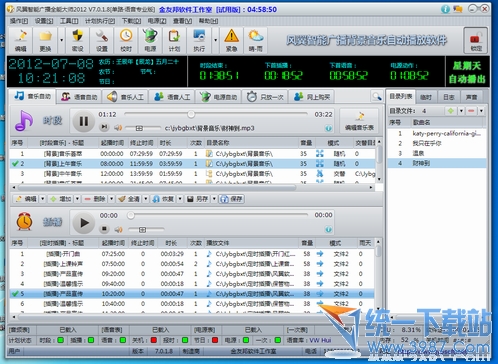The image size is (498, 364).
Task: Switch to the 网上购买 tab
Action: [x=312, y=97]
